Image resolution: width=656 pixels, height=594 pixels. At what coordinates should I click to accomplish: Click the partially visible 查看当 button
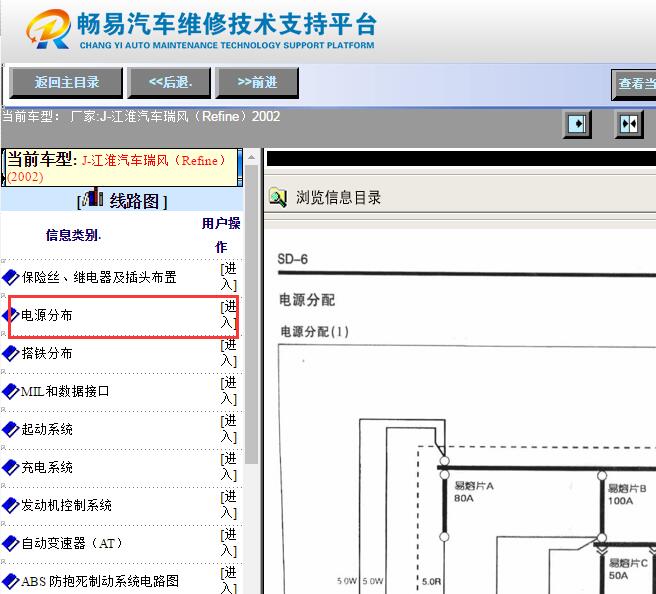(x=634, y=84)
